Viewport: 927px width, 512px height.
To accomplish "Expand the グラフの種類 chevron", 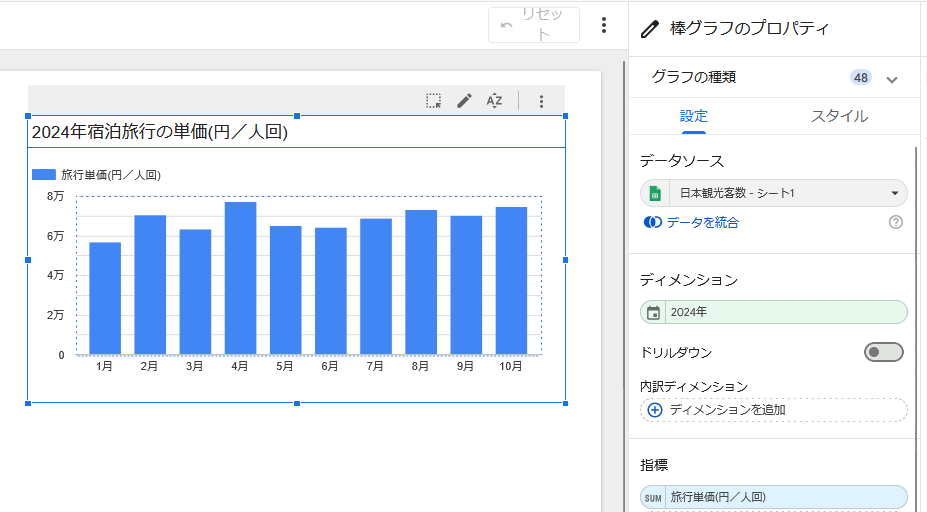I will click(892, 78).
